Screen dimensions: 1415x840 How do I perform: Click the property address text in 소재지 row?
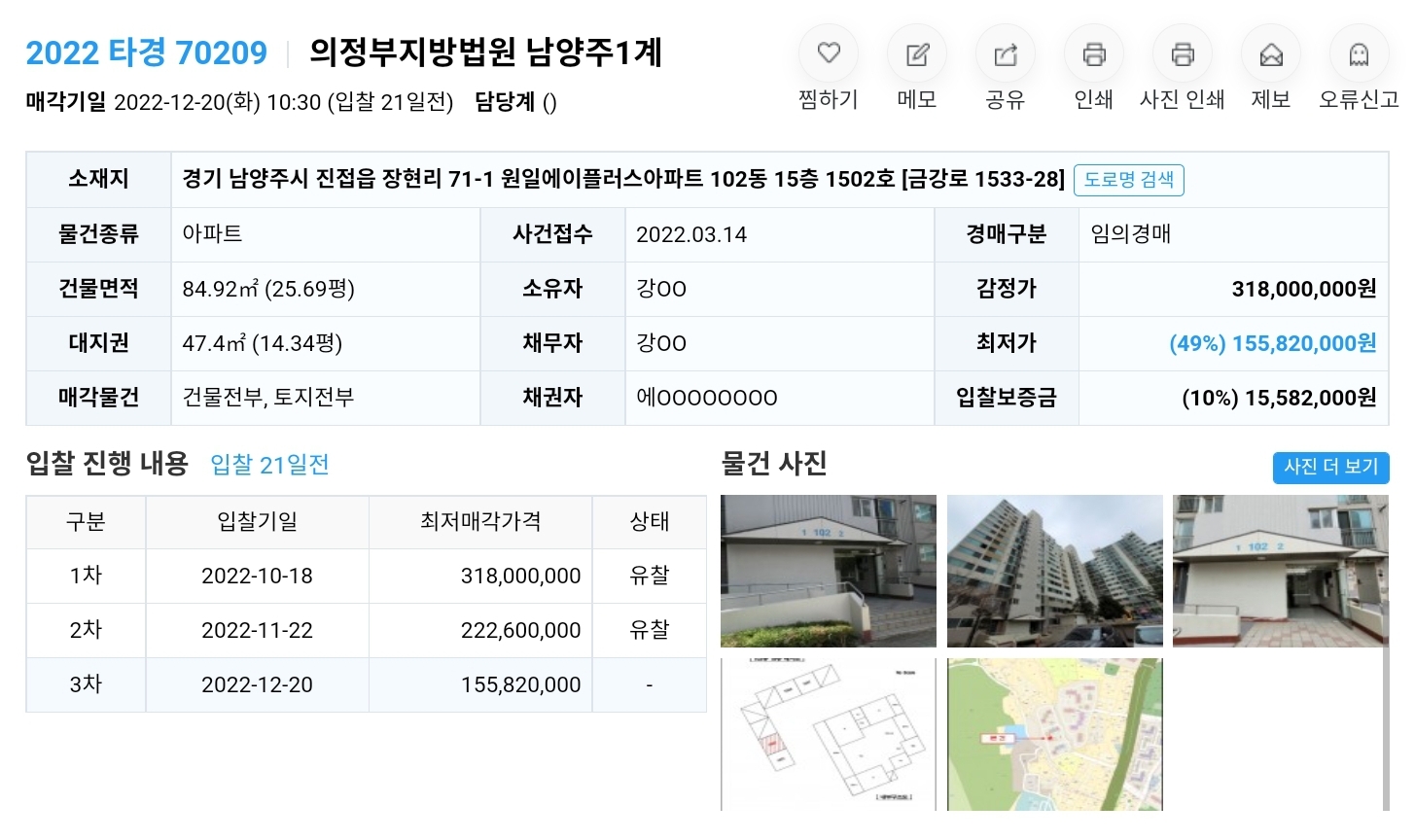click(x=623, y=179)
